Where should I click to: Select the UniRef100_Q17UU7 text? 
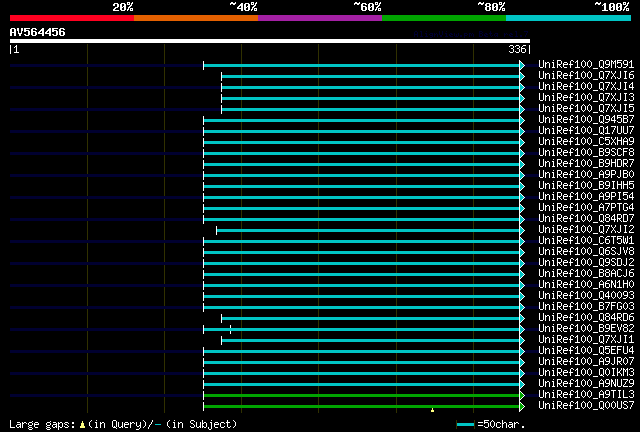tap(586, 131)
